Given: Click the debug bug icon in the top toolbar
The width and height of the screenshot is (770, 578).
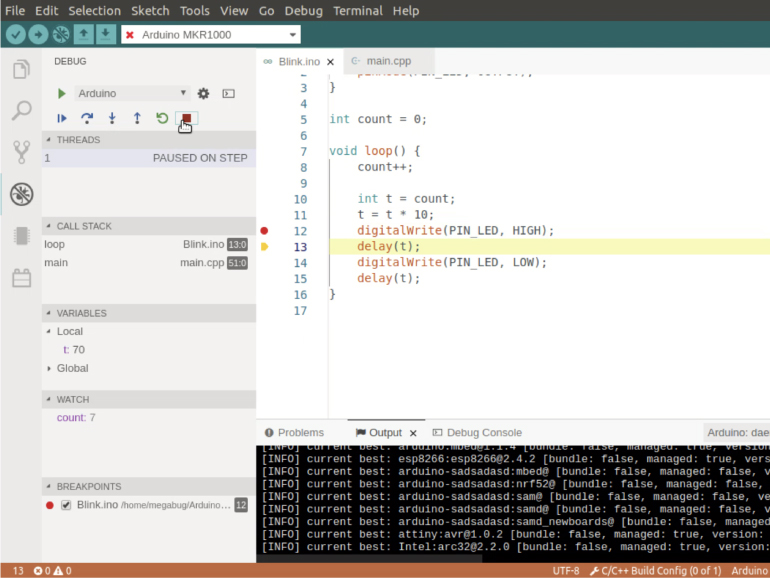Looking at the screenshot, I should pyautogui.click(x=61, y=34).
